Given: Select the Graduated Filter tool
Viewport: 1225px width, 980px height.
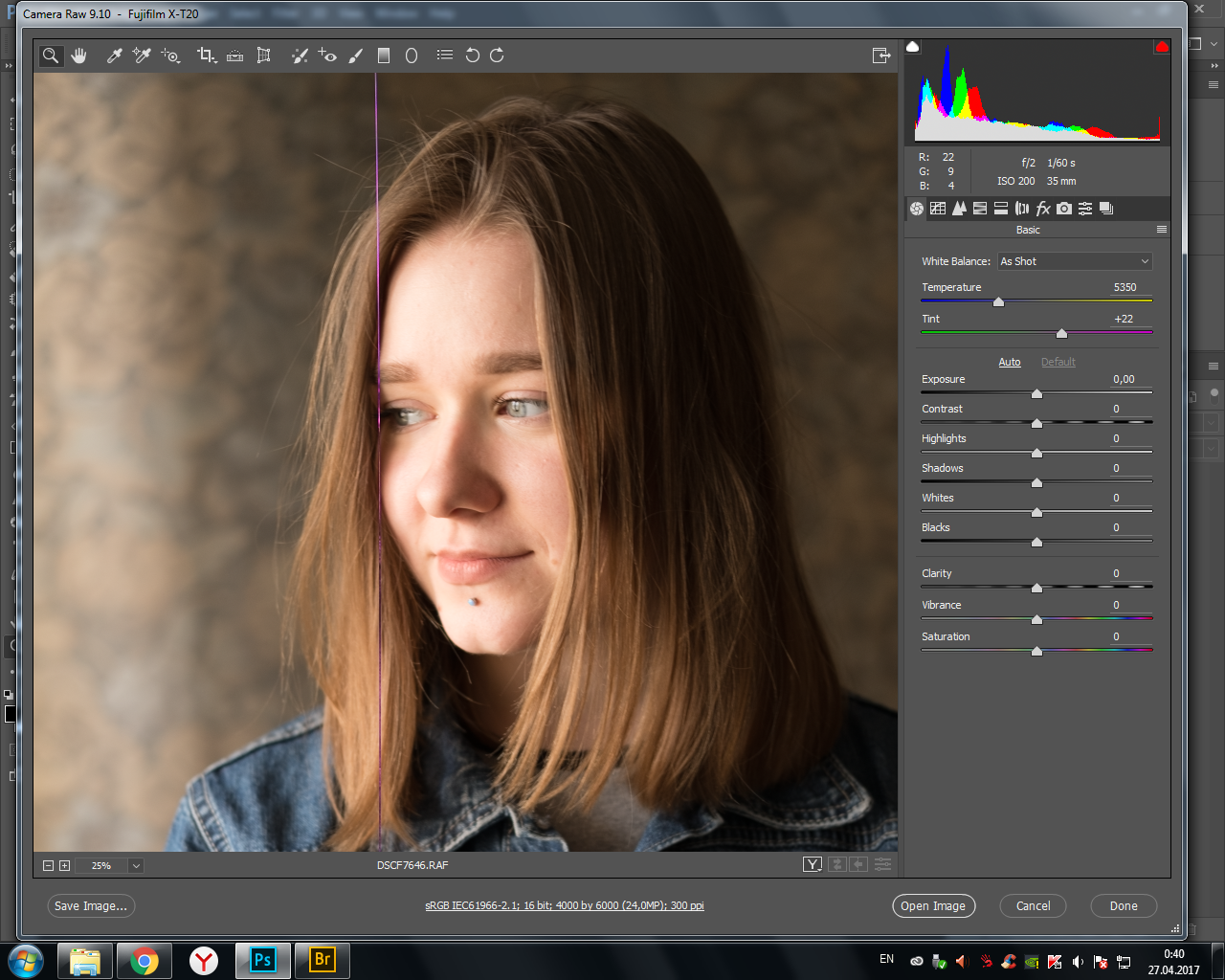Looking at the screenshot, I should 384,56.
